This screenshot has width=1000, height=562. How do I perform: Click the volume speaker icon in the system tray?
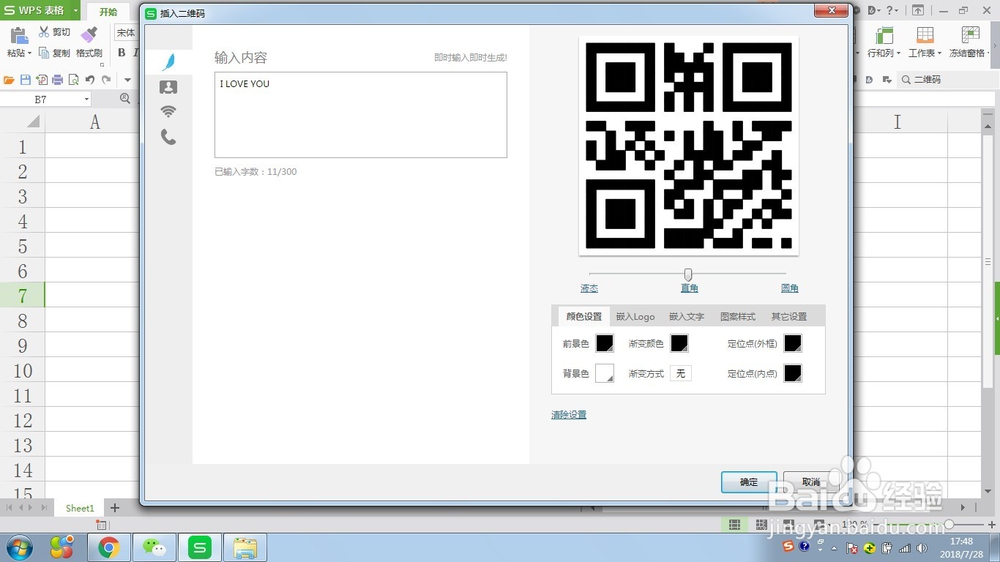point(922,548)
